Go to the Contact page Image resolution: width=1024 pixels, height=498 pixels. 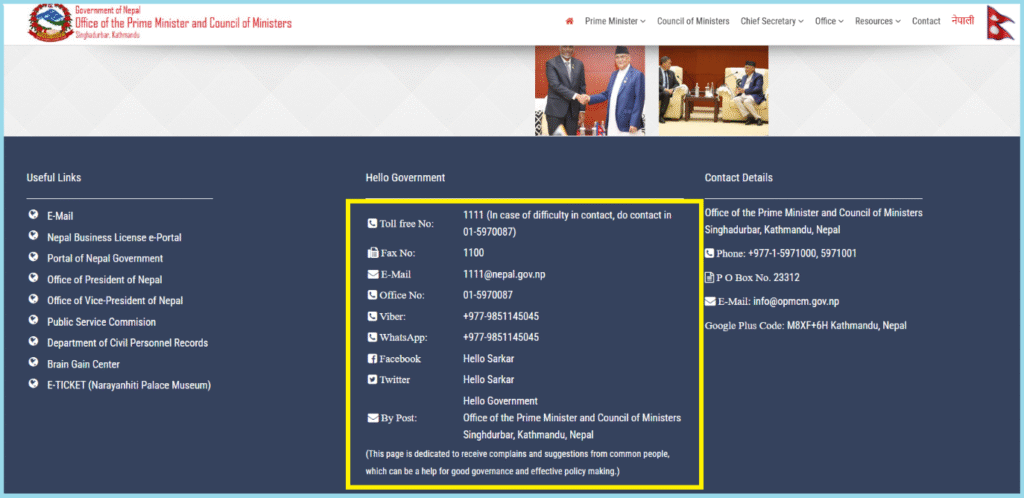(x=926, y=21)
